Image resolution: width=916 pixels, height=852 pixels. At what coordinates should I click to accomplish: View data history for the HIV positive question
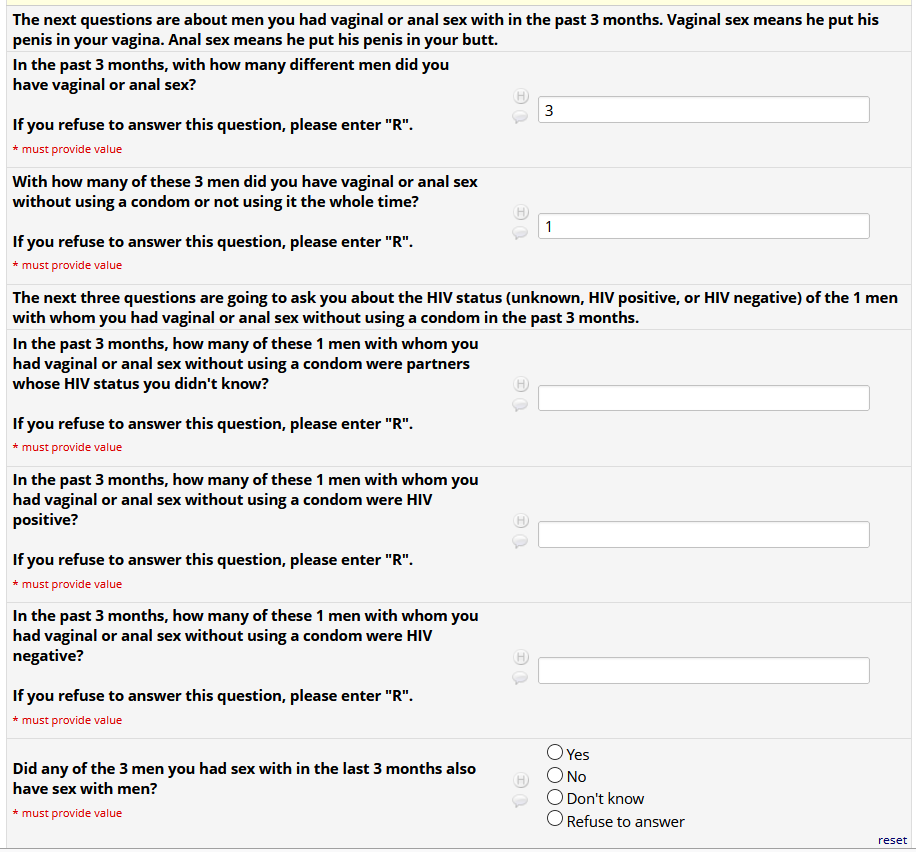pyautogui.click(x=520, y=521)
